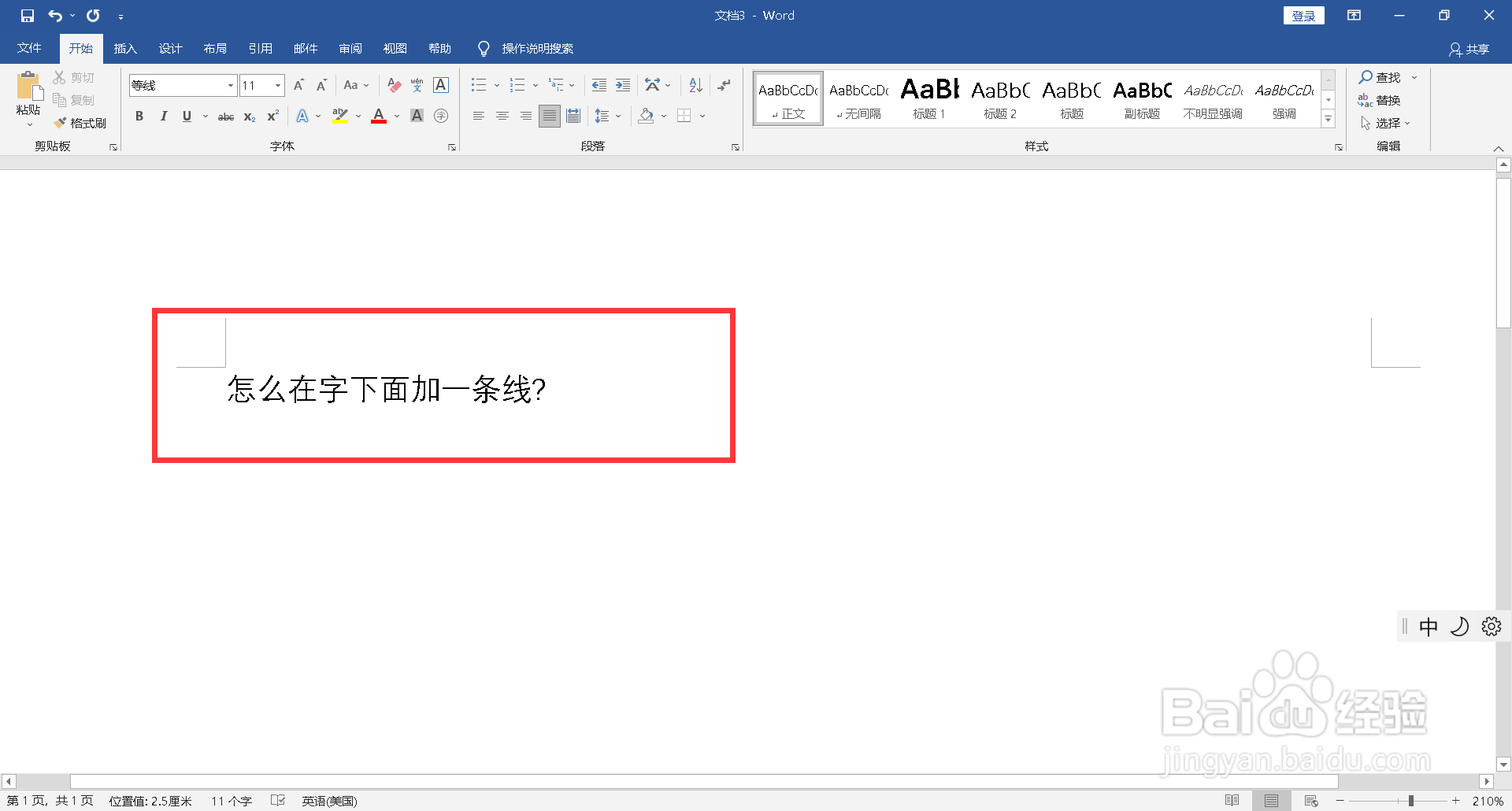Screen dimensions: 1512x811
Task: Sort the selected text
Action: click(x=695, y=85)
